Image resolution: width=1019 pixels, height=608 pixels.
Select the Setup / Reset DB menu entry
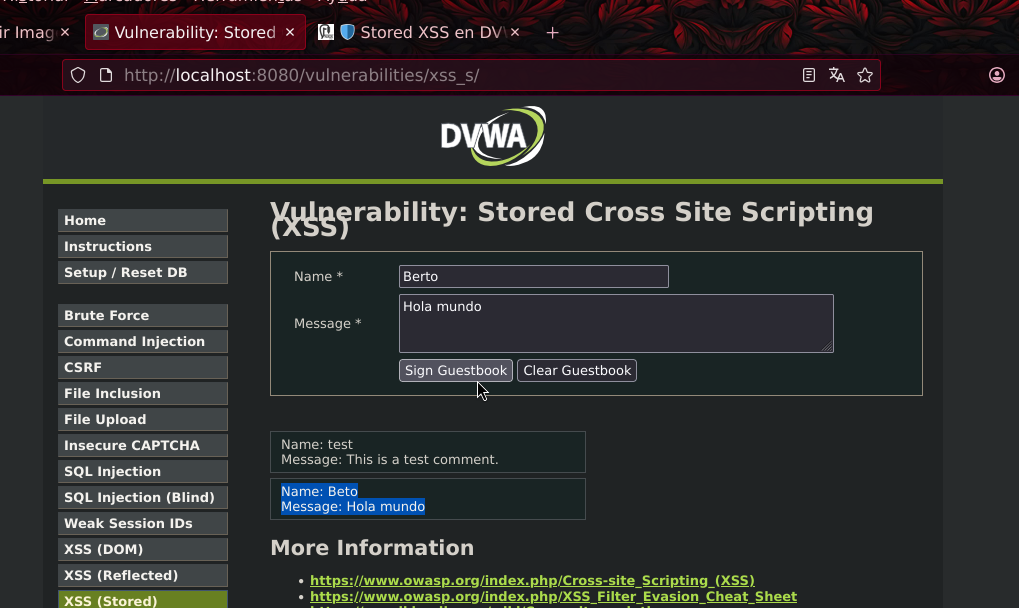(143, 273)
